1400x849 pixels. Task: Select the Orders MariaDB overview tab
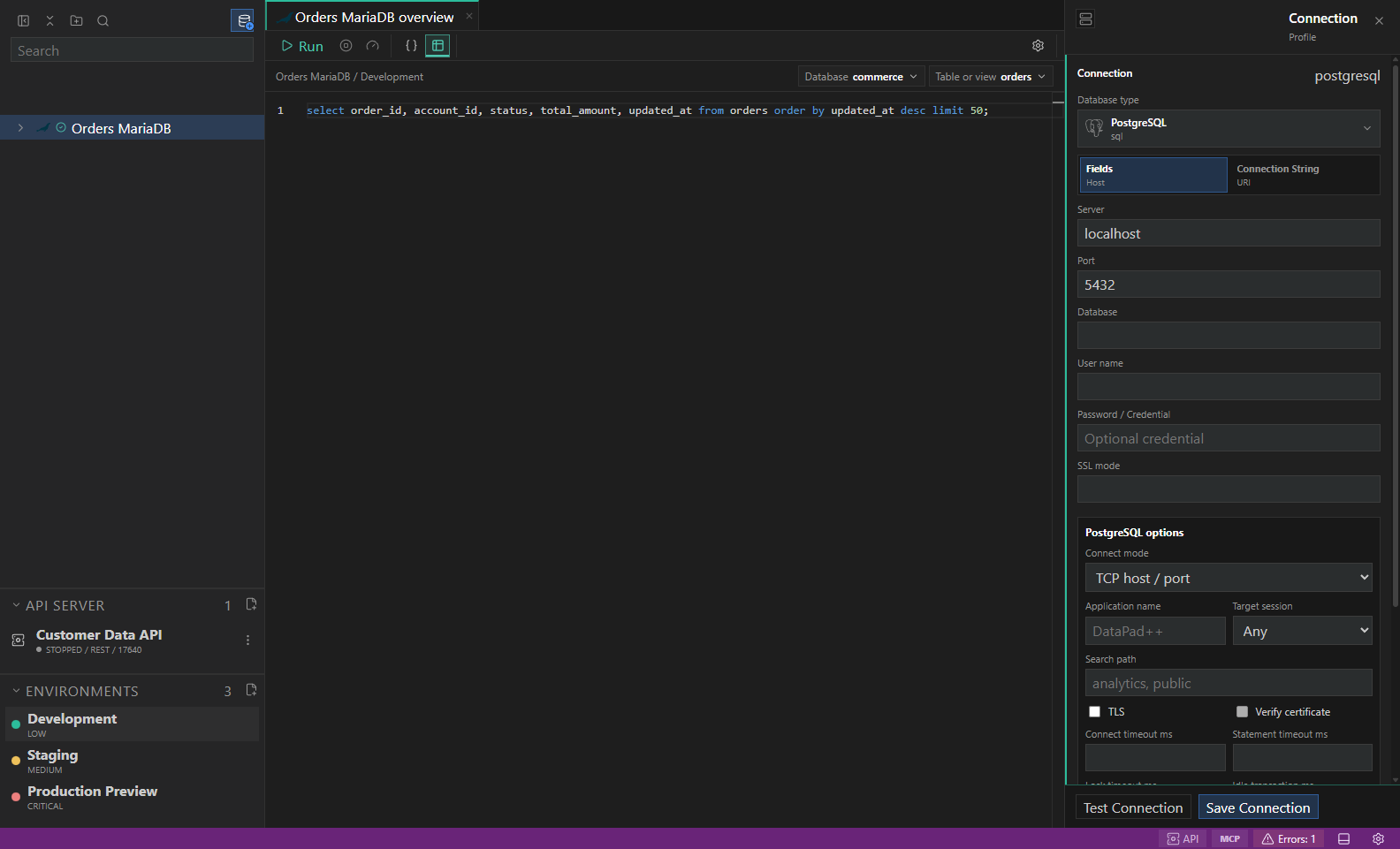[x=373, y=17]
